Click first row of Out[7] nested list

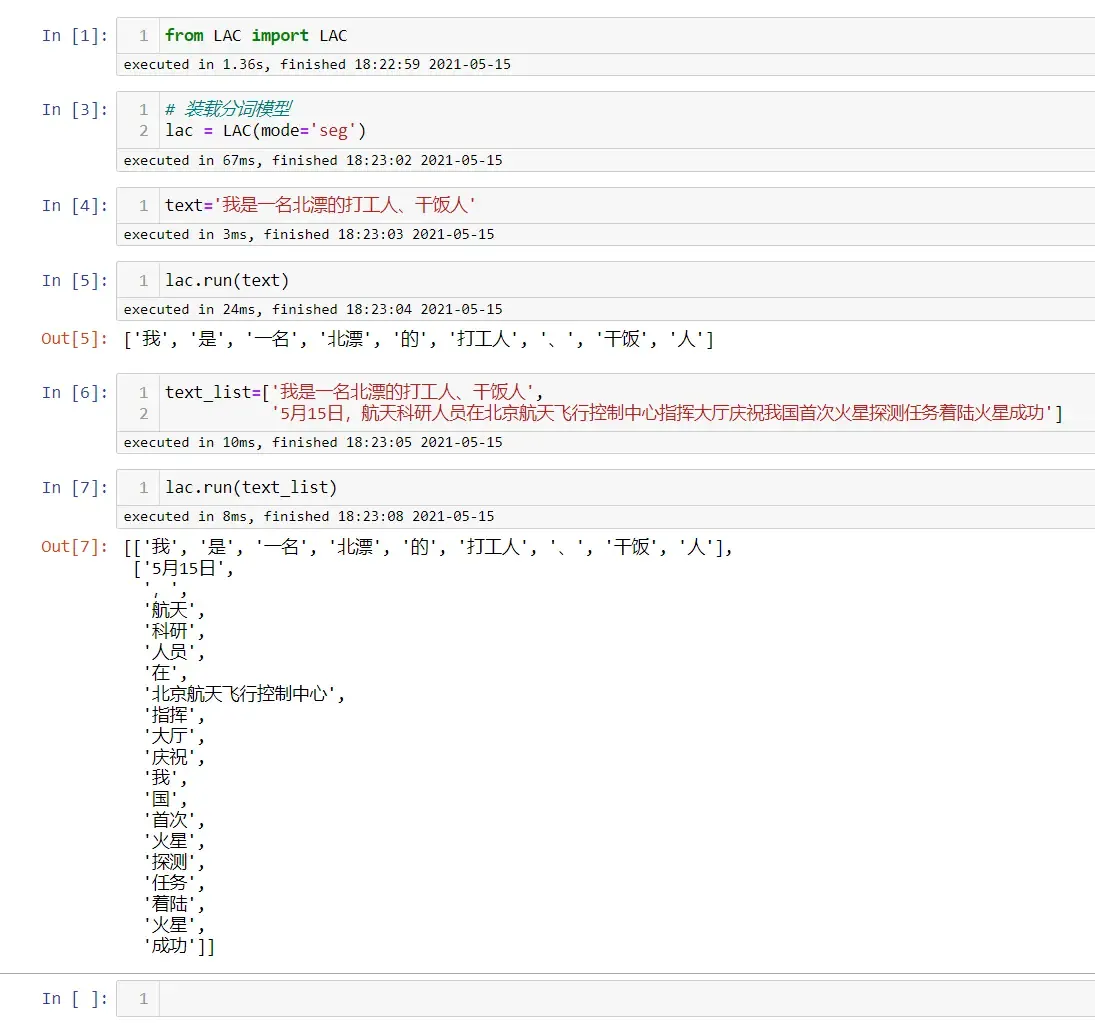coord(429,547)
